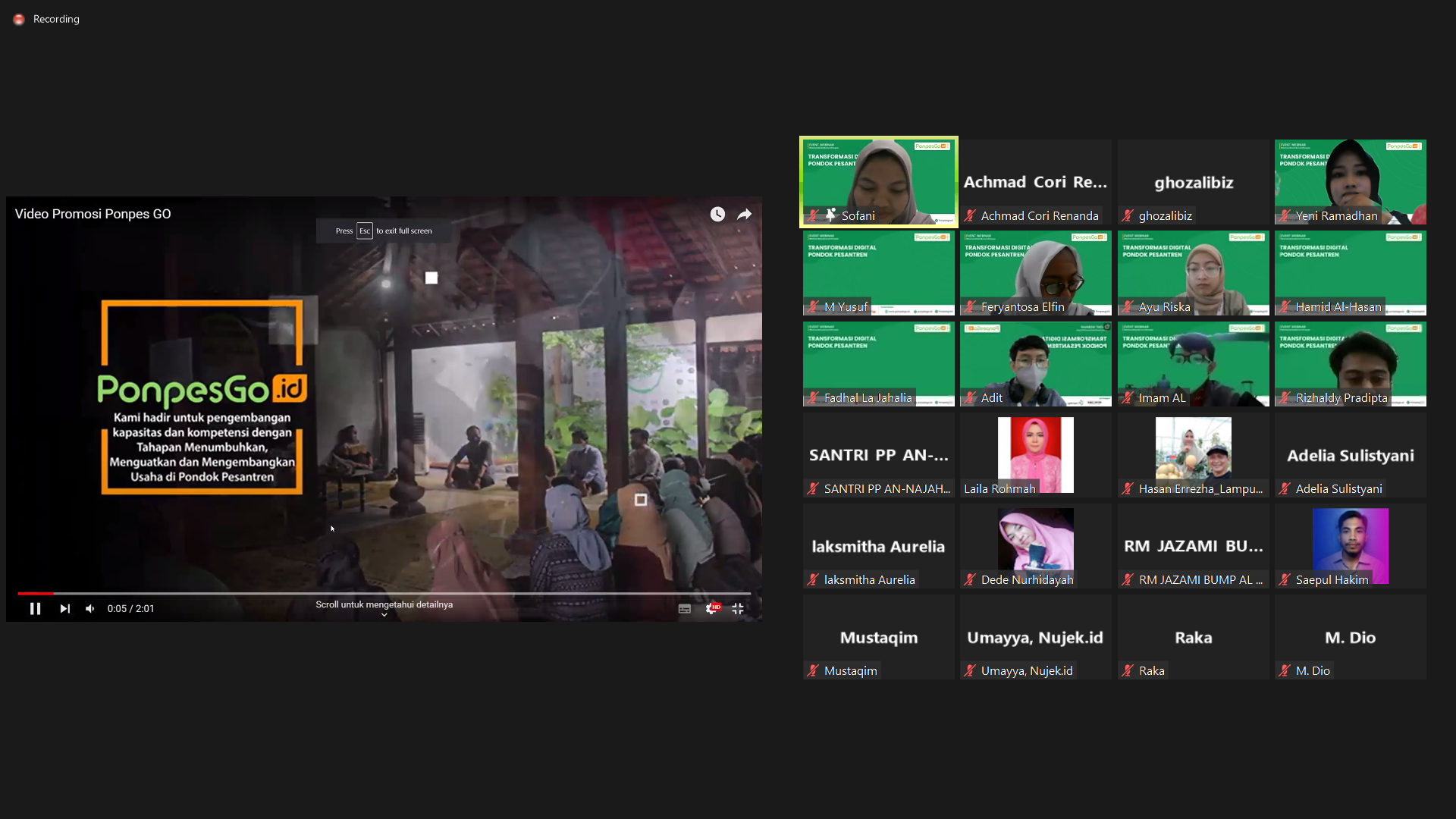Click muted mic icon beside Hamid Al-Hasan
The image size is (1456, 819).
pos(1285,306)
